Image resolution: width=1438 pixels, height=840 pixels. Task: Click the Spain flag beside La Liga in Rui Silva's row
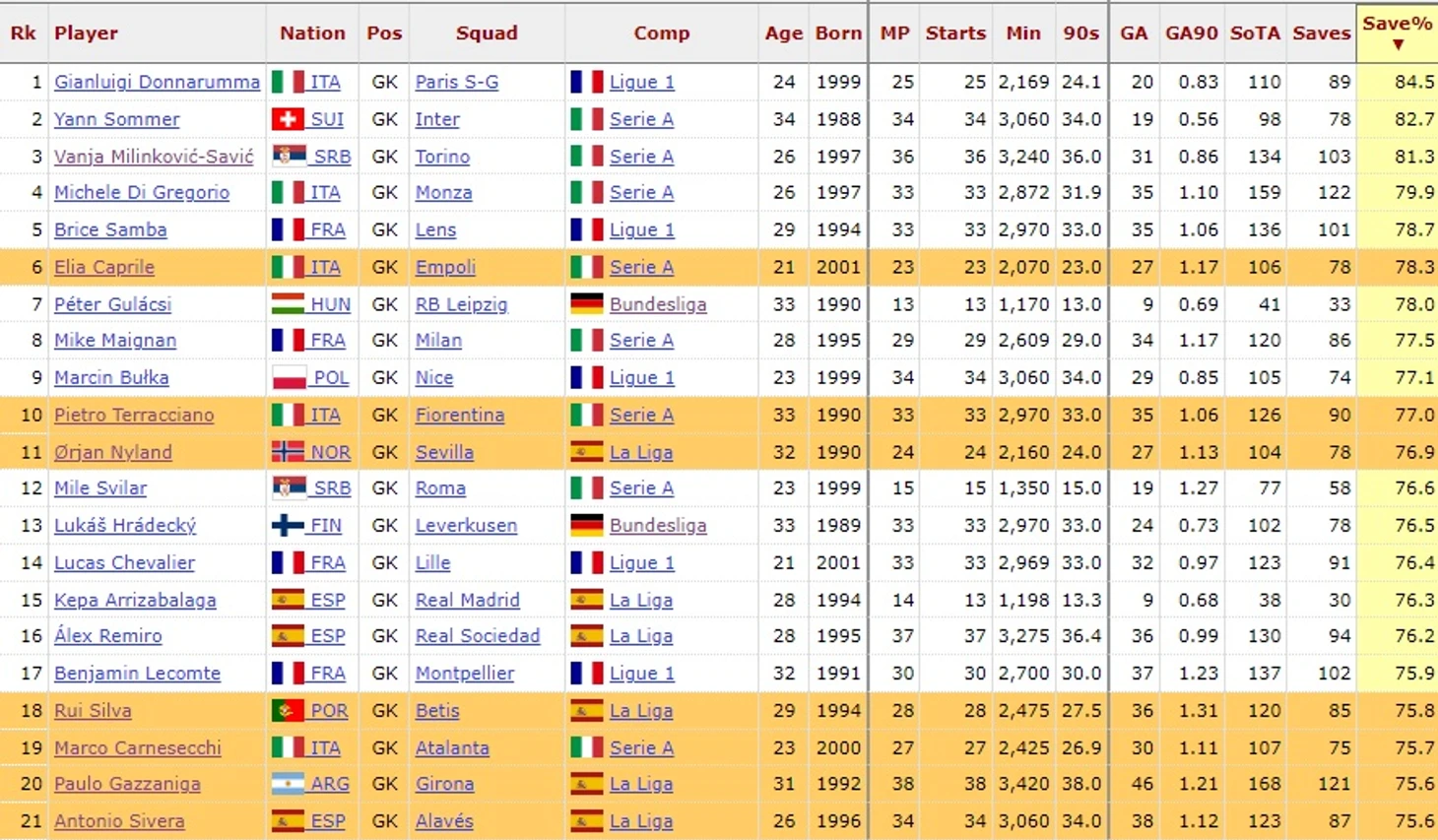(587, 710)
